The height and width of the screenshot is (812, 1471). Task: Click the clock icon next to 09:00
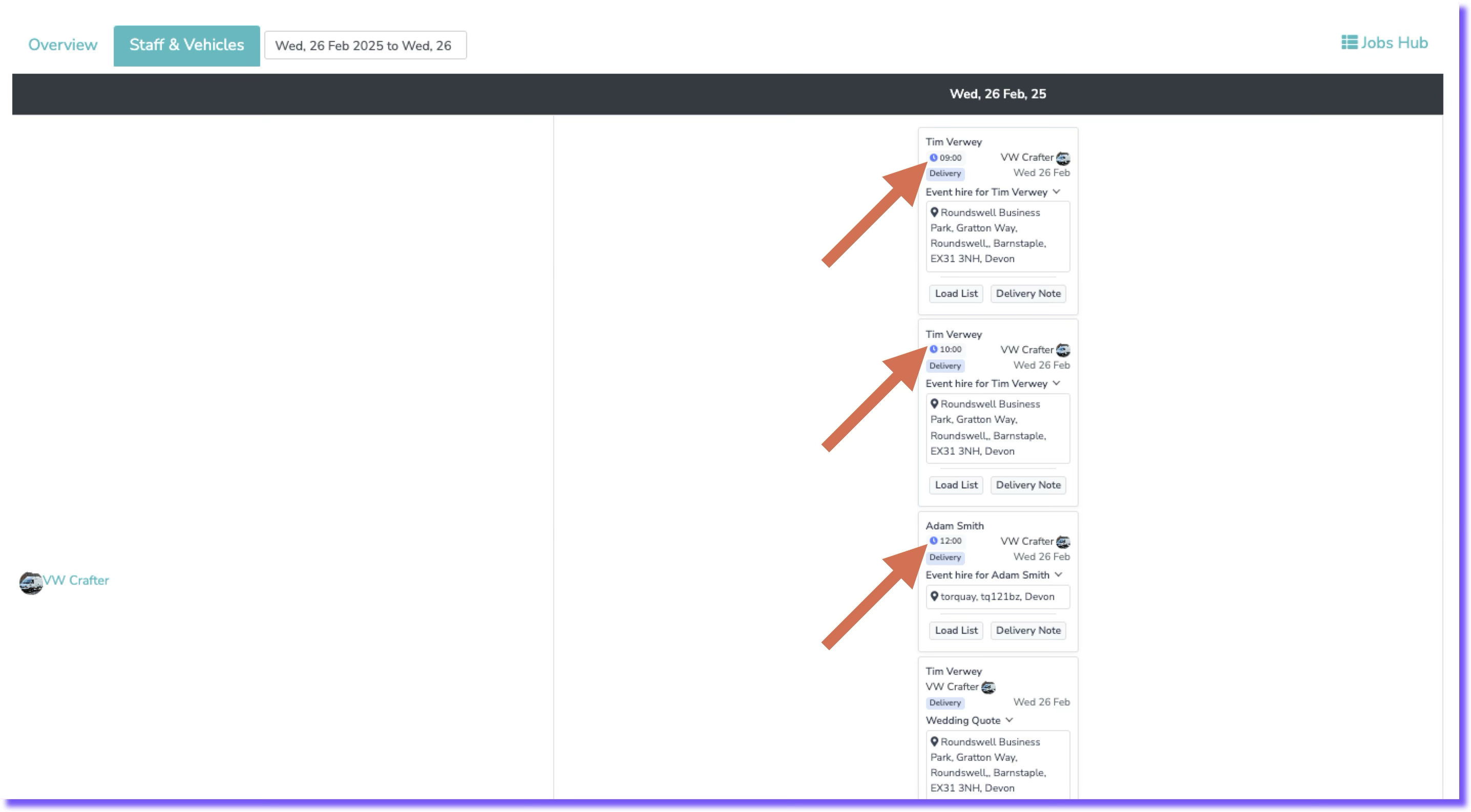coord(933,158)
